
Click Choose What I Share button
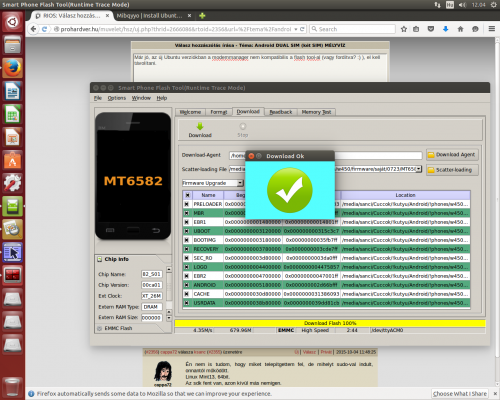pos(460,394)
